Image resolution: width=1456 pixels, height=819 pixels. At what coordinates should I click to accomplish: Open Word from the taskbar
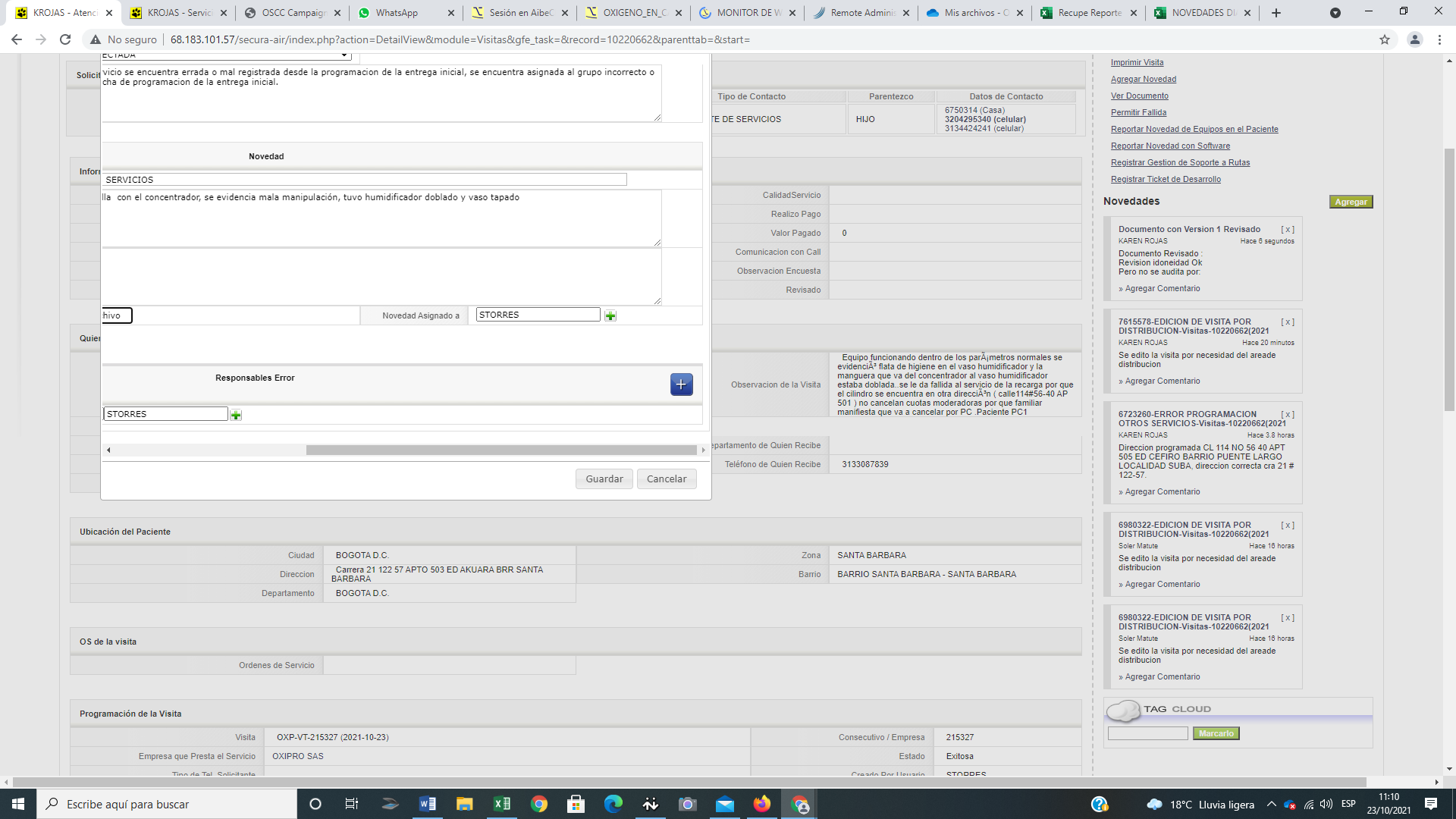coord(428,804)
